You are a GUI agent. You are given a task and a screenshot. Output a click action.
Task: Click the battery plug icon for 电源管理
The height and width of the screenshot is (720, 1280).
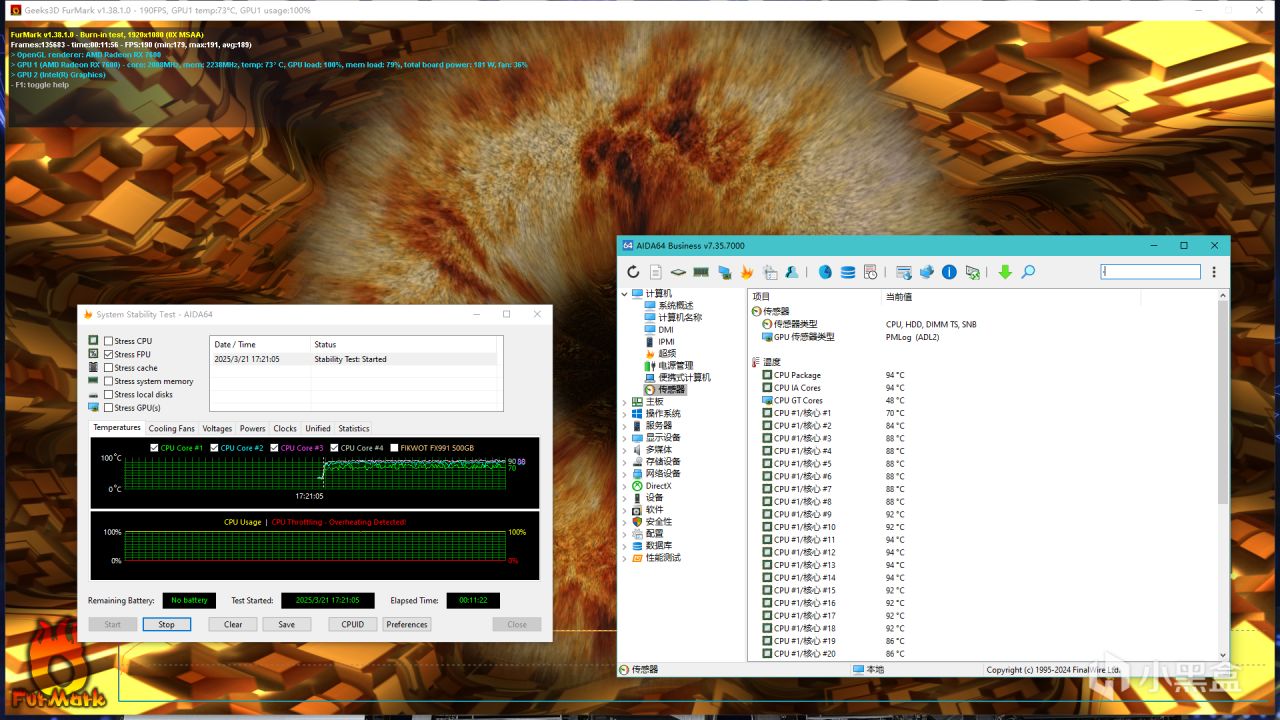coord(650,366)
